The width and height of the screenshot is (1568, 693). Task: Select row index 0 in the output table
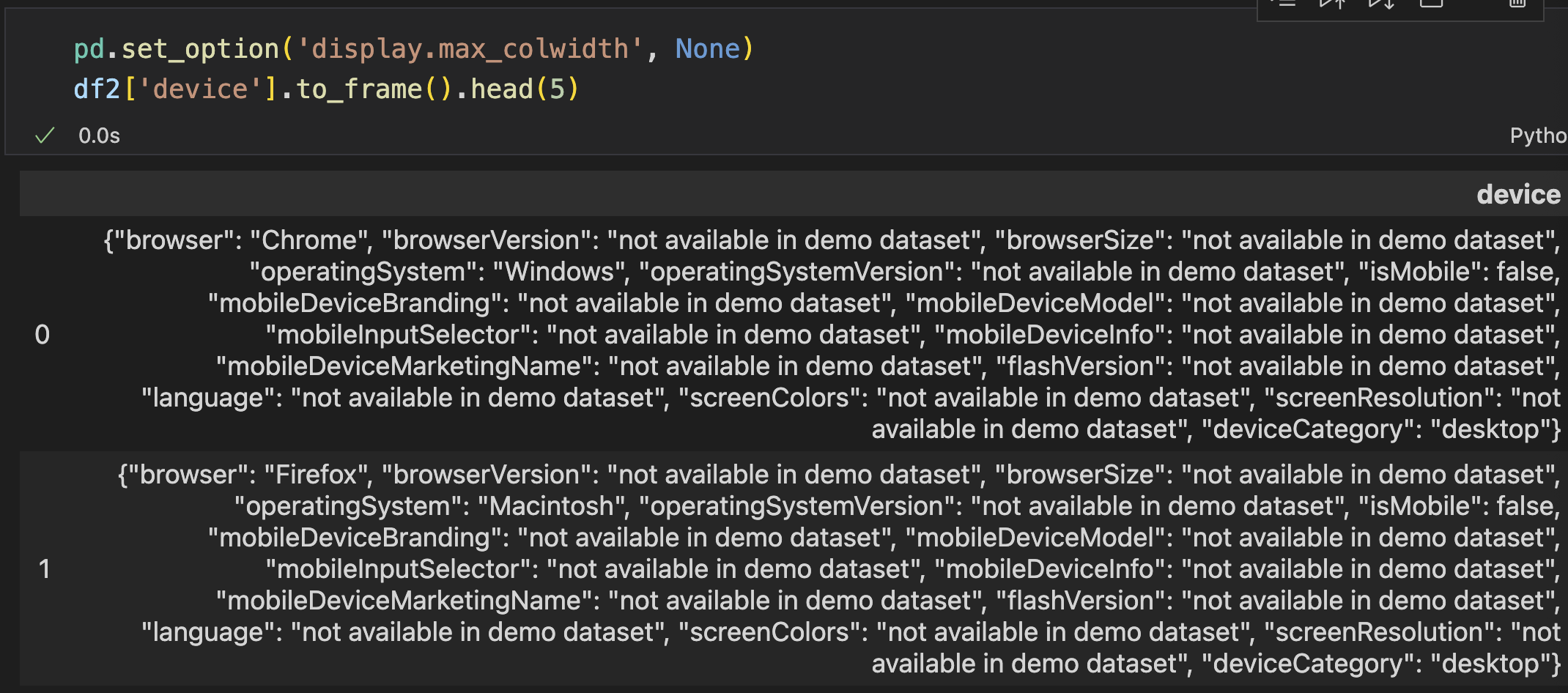42,335
